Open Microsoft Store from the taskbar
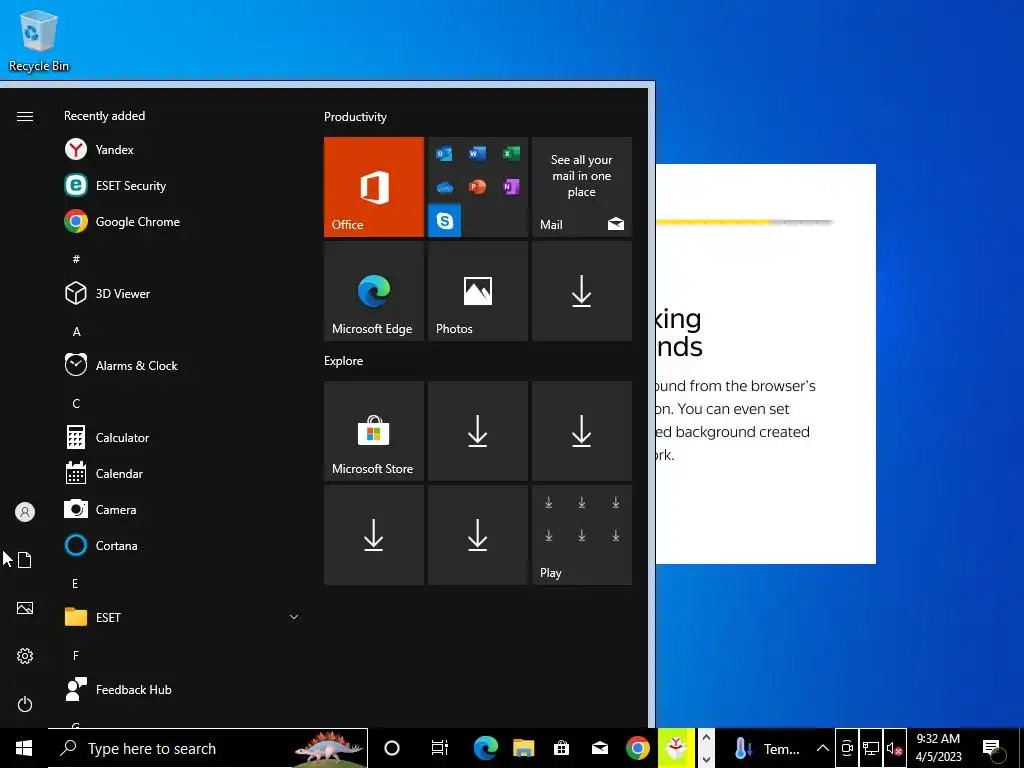The image size is (1024, 768). [562, 748]
